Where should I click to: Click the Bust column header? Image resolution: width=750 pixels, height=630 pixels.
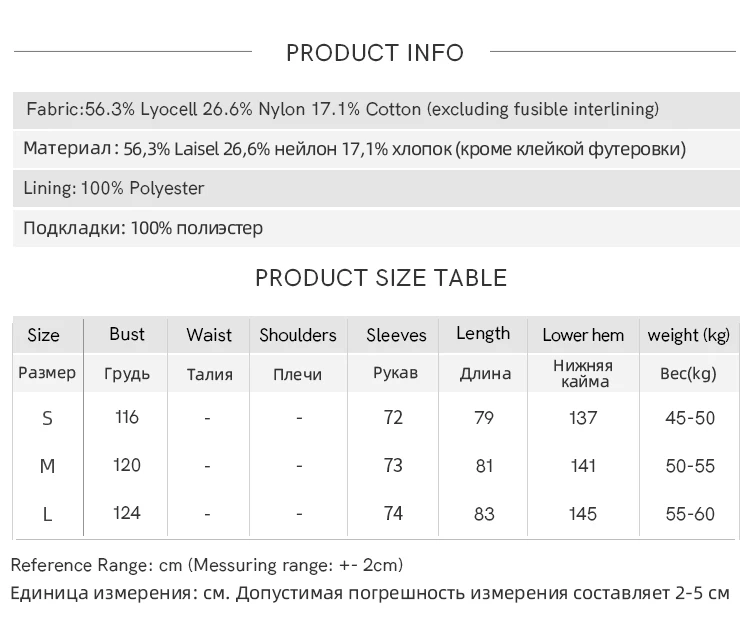pos(127,334)
